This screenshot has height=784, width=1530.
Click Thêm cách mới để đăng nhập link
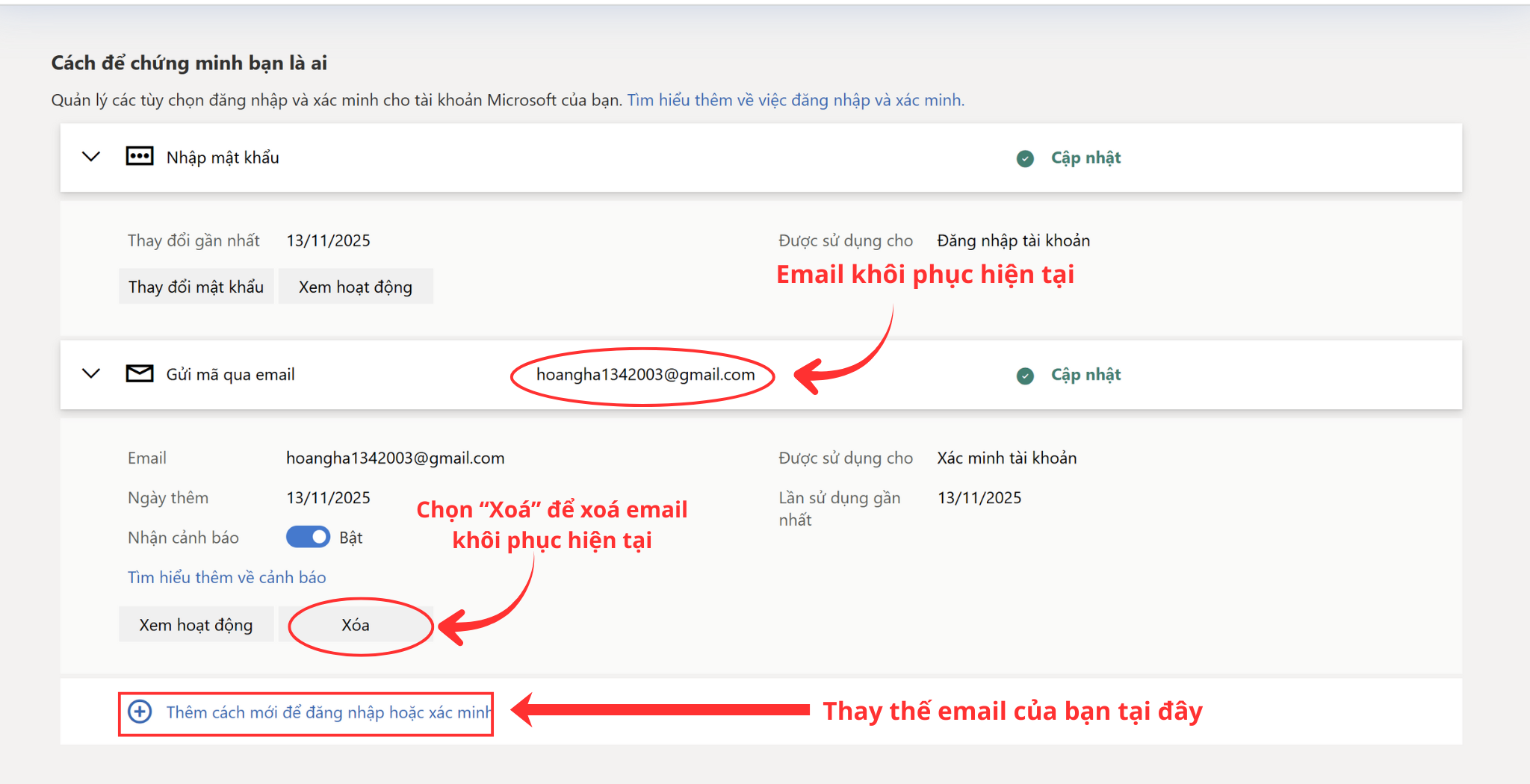click(x=328, y=712)
